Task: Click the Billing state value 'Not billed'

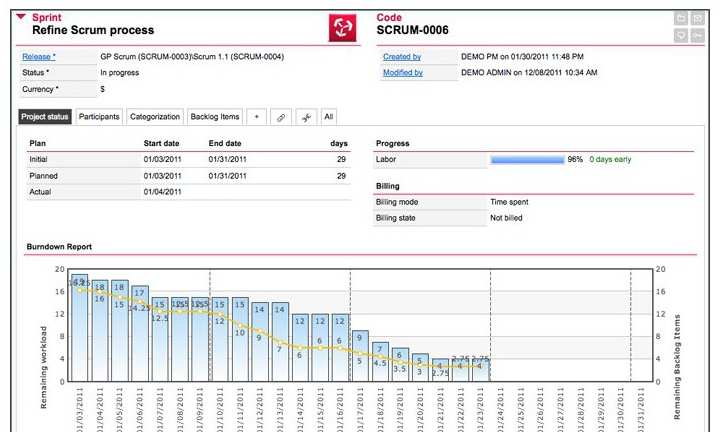Action: point(506,218)
